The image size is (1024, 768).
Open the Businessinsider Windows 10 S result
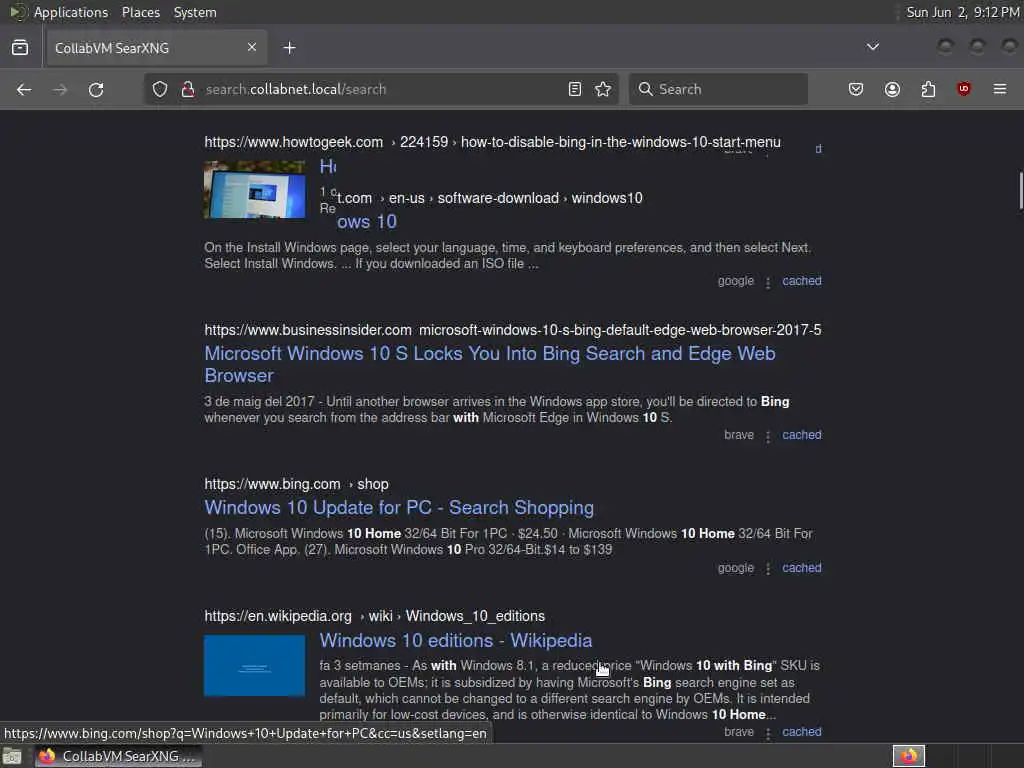[490, 364]
